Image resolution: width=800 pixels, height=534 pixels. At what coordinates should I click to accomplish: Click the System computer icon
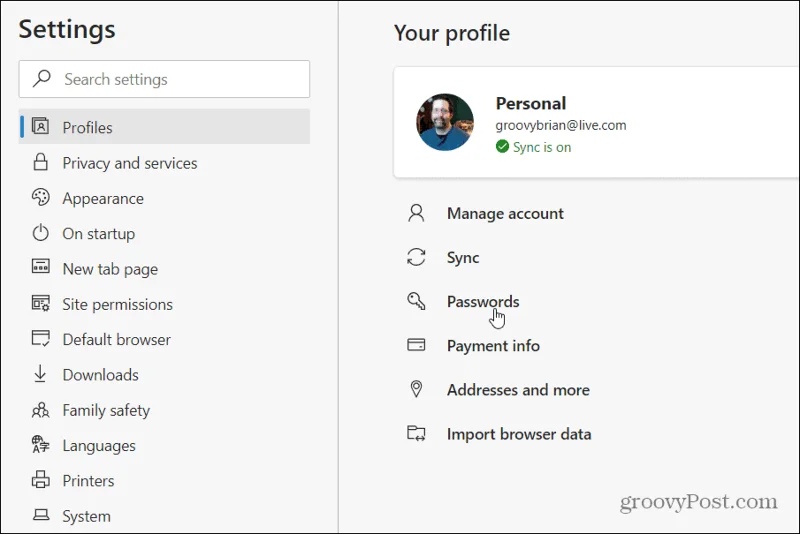coord(41,515)
